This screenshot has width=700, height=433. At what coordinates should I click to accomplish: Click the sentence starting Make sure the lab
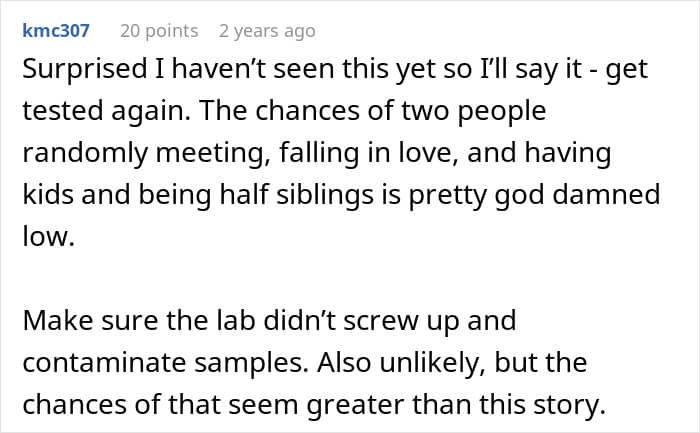tap(269, 320)
